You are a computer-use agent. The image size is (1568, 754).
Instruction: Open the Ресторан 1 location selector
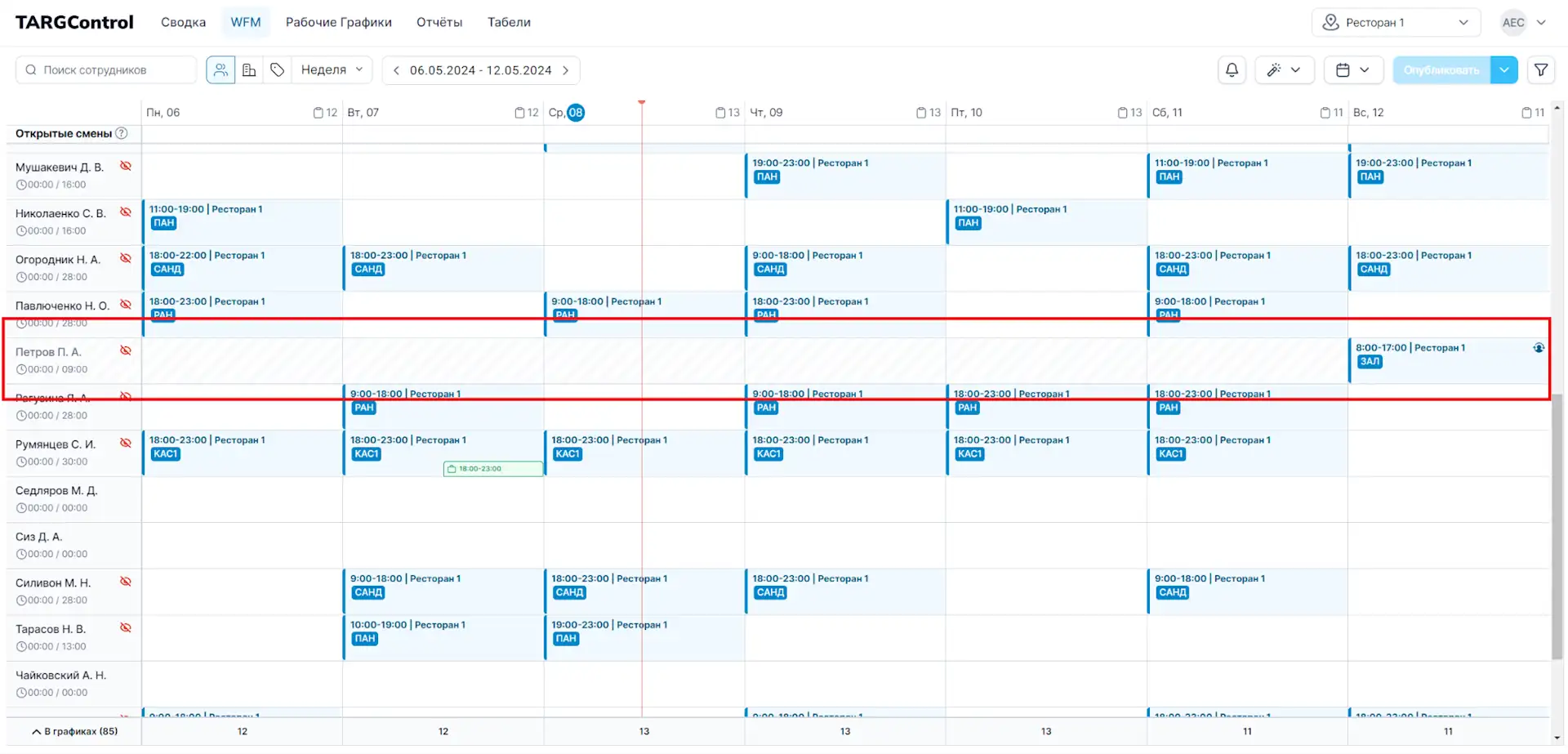pyautogui.click(x=1396, y=23)
